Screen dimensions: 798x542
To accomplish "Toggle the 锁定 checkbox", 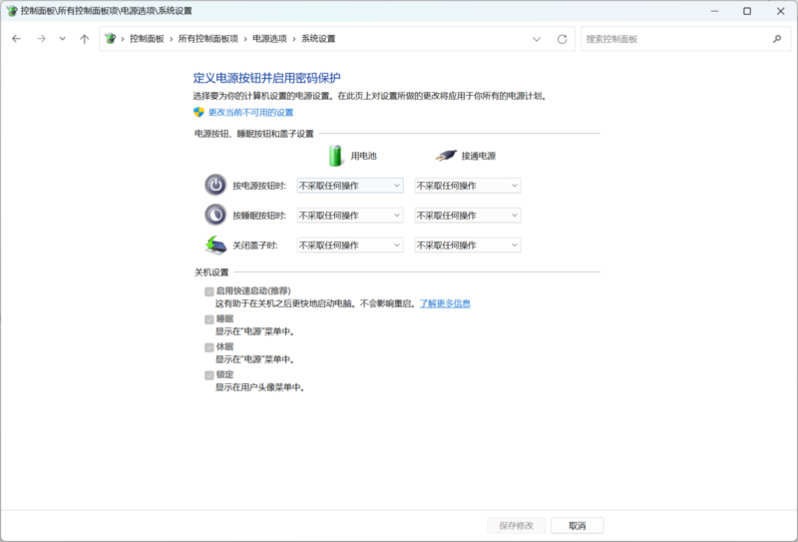I will tap(209, 375).
